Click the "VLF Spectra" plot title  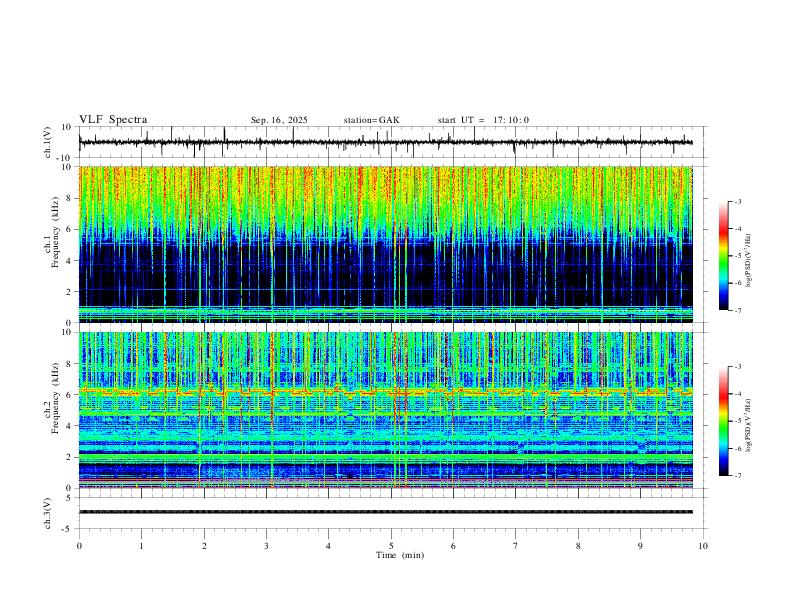(x=113, y=120)
